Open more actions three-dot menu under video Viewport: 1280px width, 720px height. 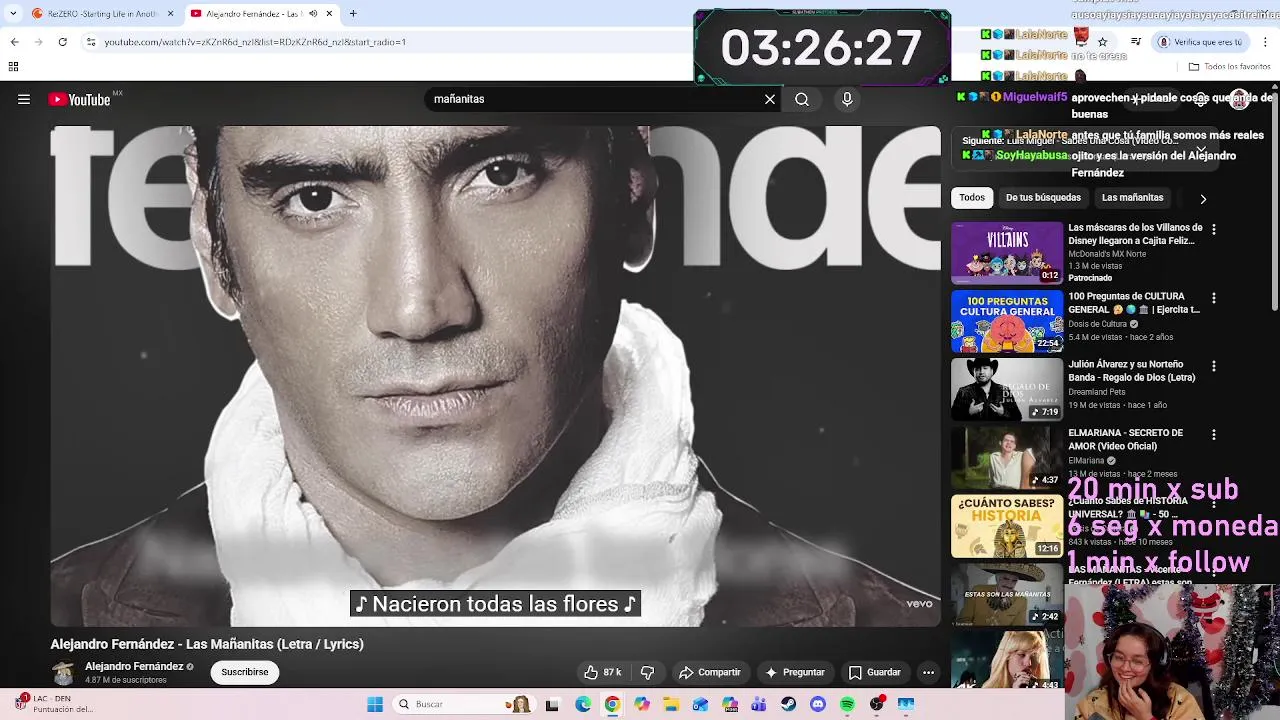pos(928,672)
